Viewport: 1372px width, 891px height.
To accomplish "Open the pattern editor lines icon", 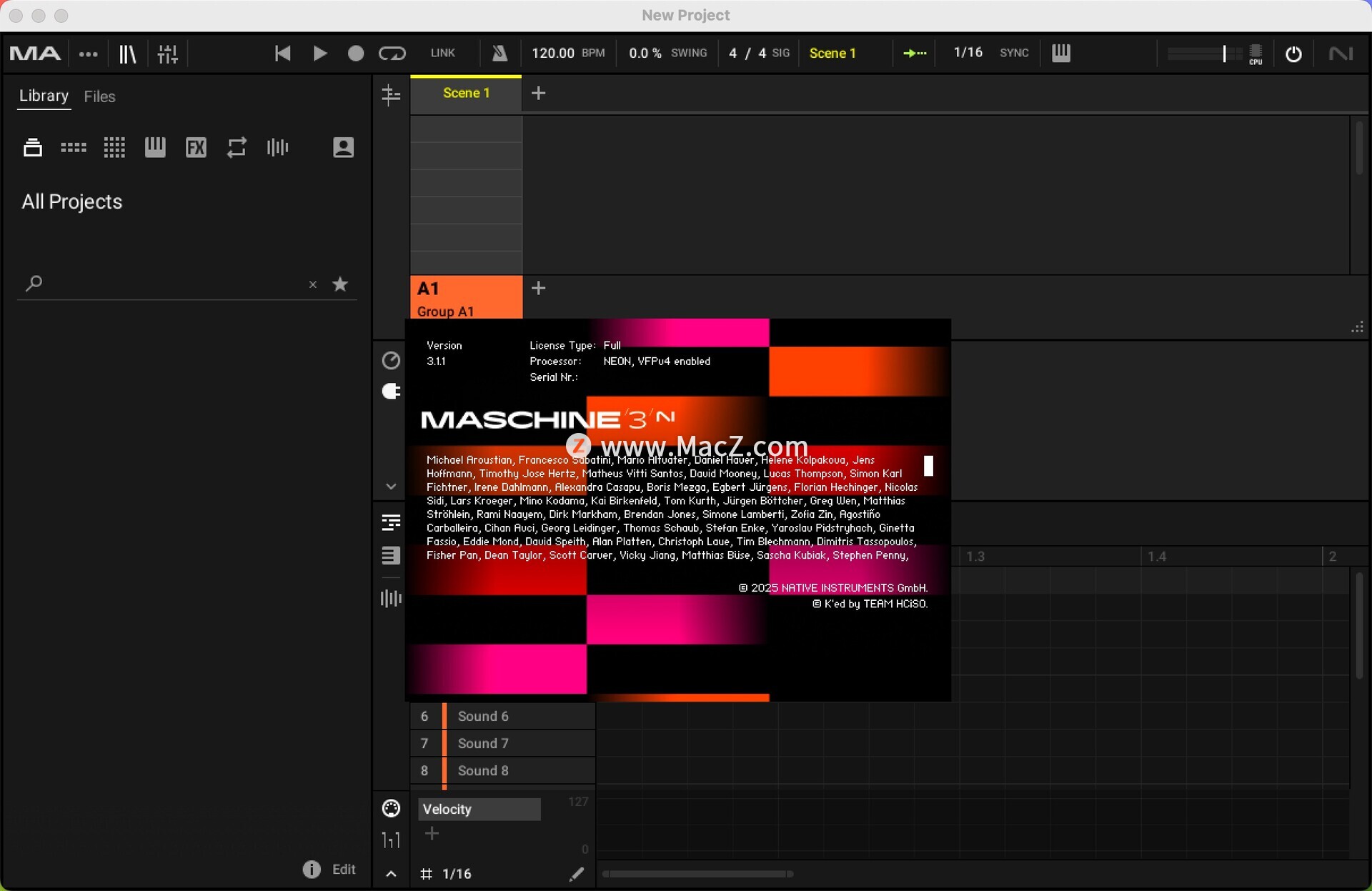I will 391,522.
